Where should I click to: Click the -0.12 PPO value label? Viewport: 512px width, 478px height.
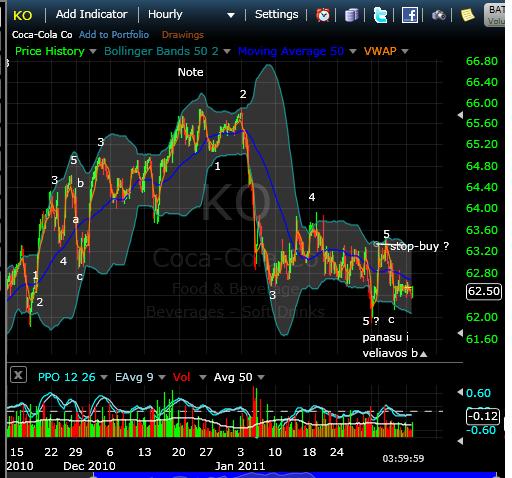tap(483, 416)
